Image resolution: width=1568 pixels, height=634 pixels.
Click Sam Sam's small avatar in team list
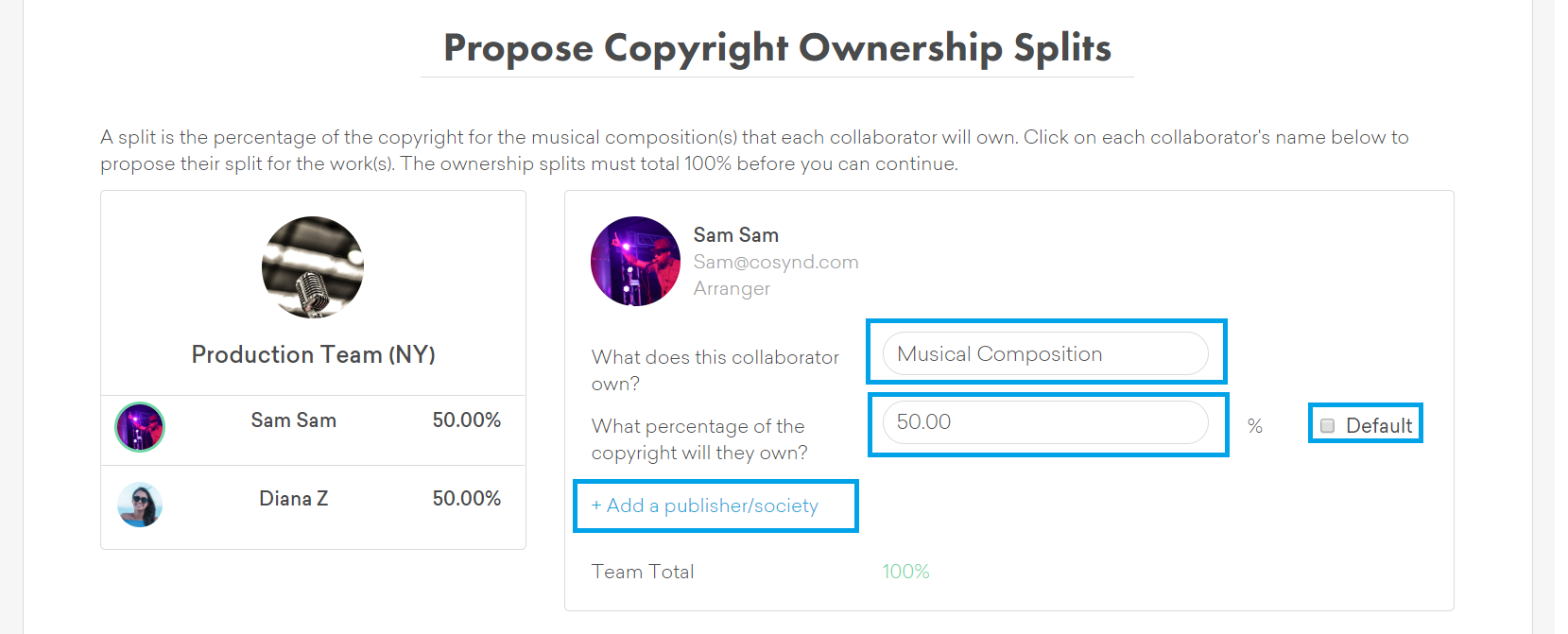(x=140, y=427)
